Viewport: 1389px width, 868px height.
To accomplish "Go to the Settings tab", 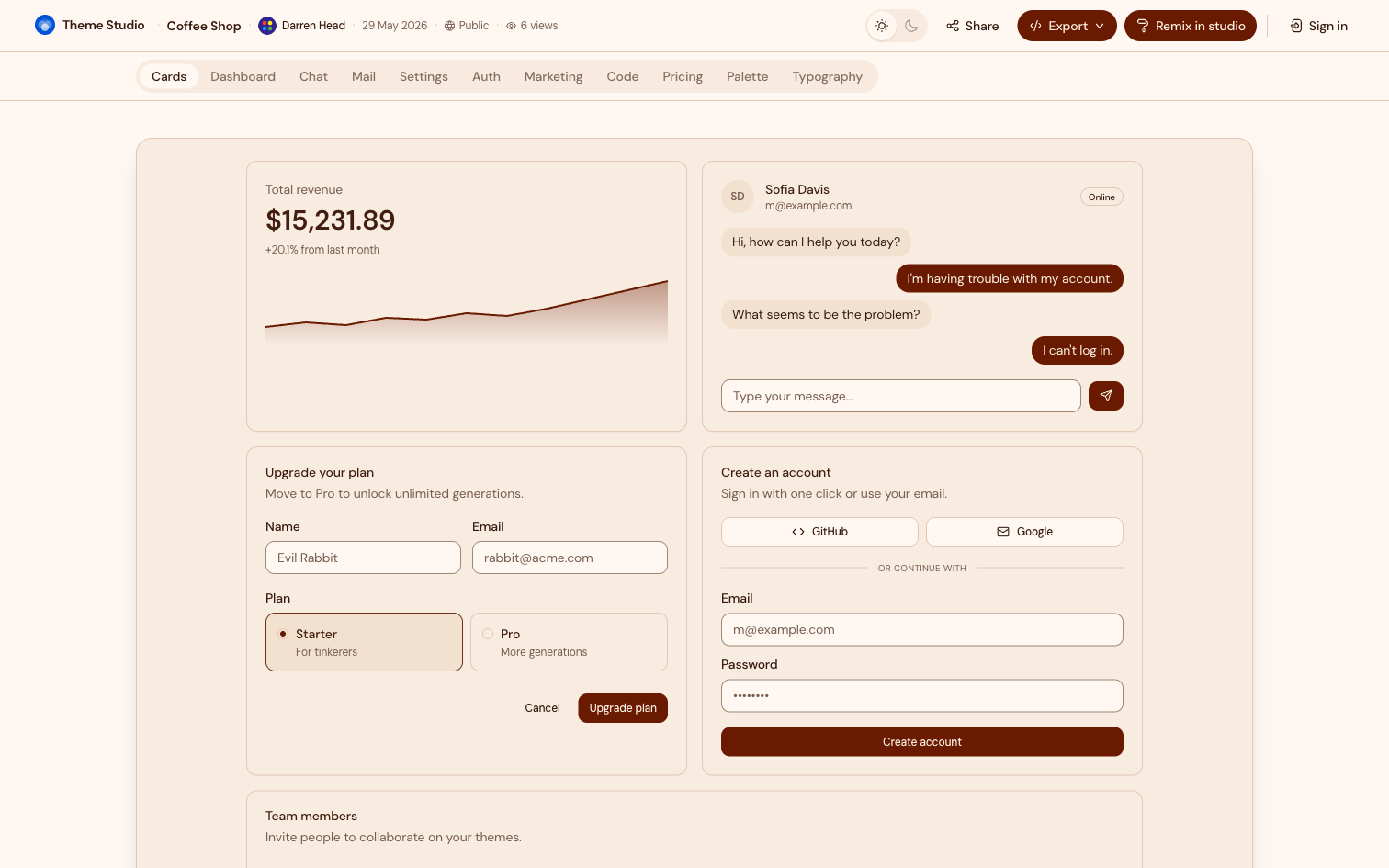I will click(x=423, y=76).
